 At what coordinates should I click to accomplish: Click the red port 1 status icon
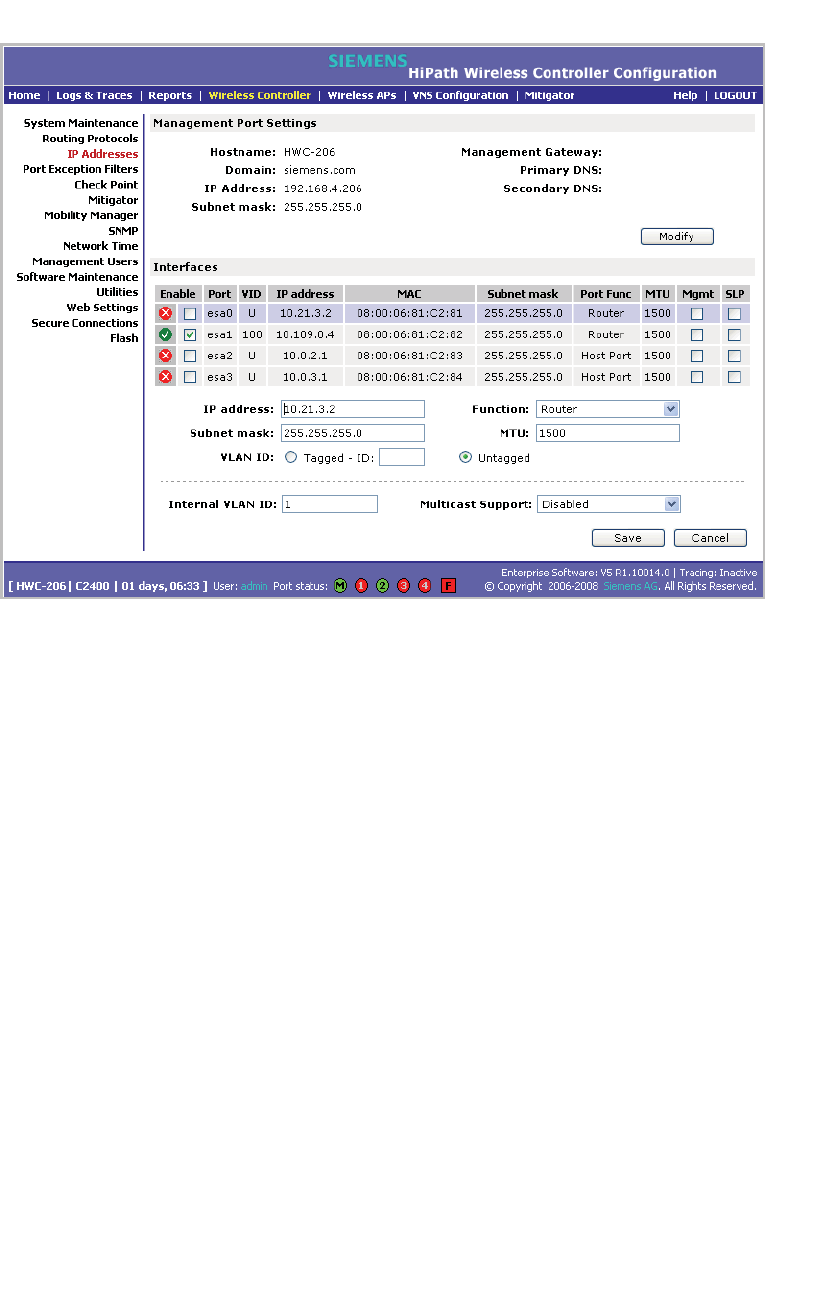point(361,586)
